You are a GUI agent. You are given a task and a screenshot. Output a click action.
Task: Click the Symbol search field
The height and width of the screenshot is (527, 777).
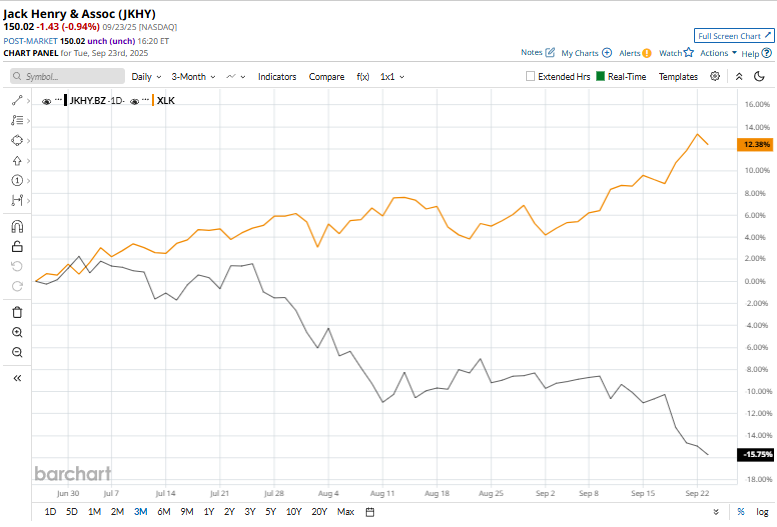pos(67,76)
